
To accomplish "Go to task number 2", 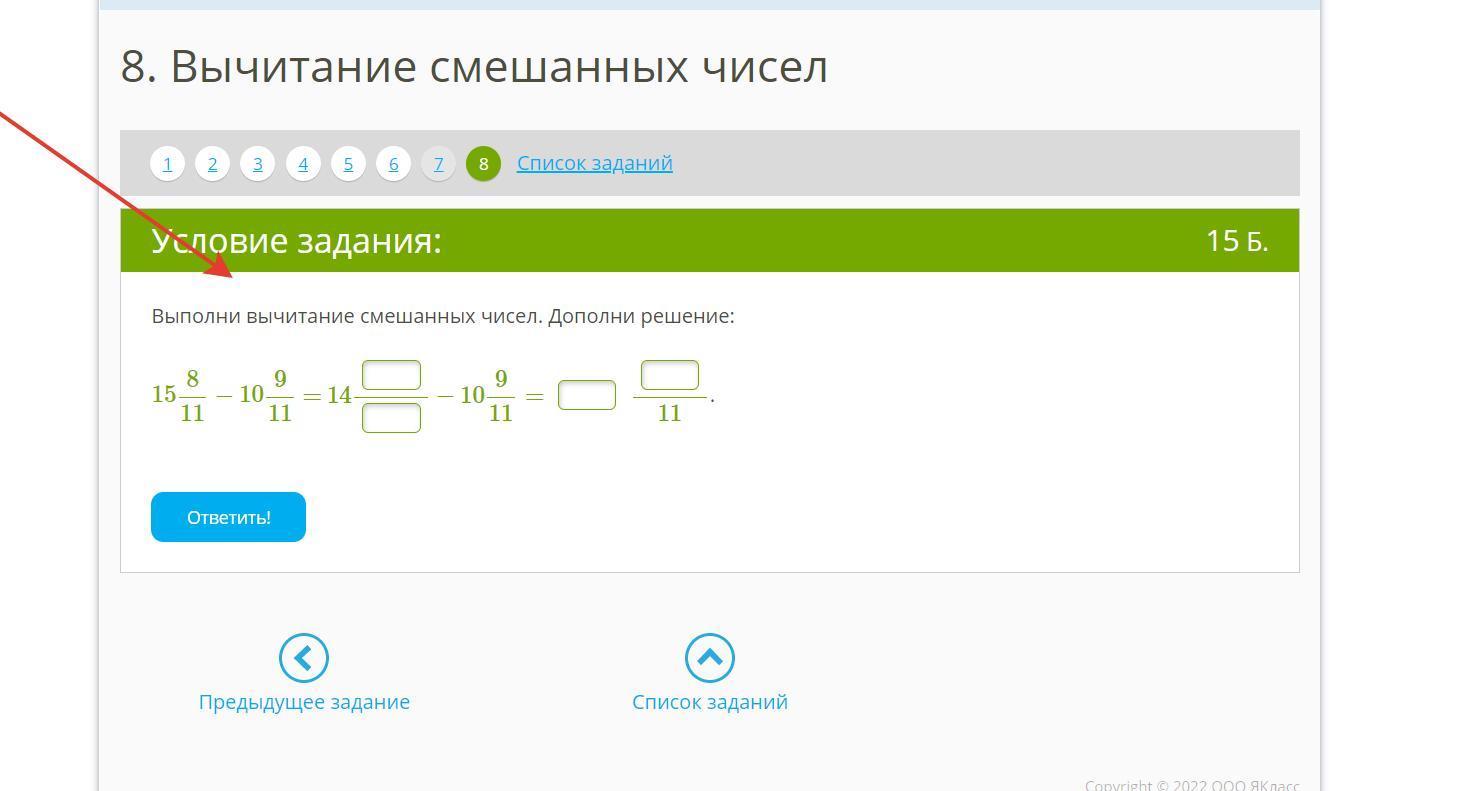I will coord(212,163).
